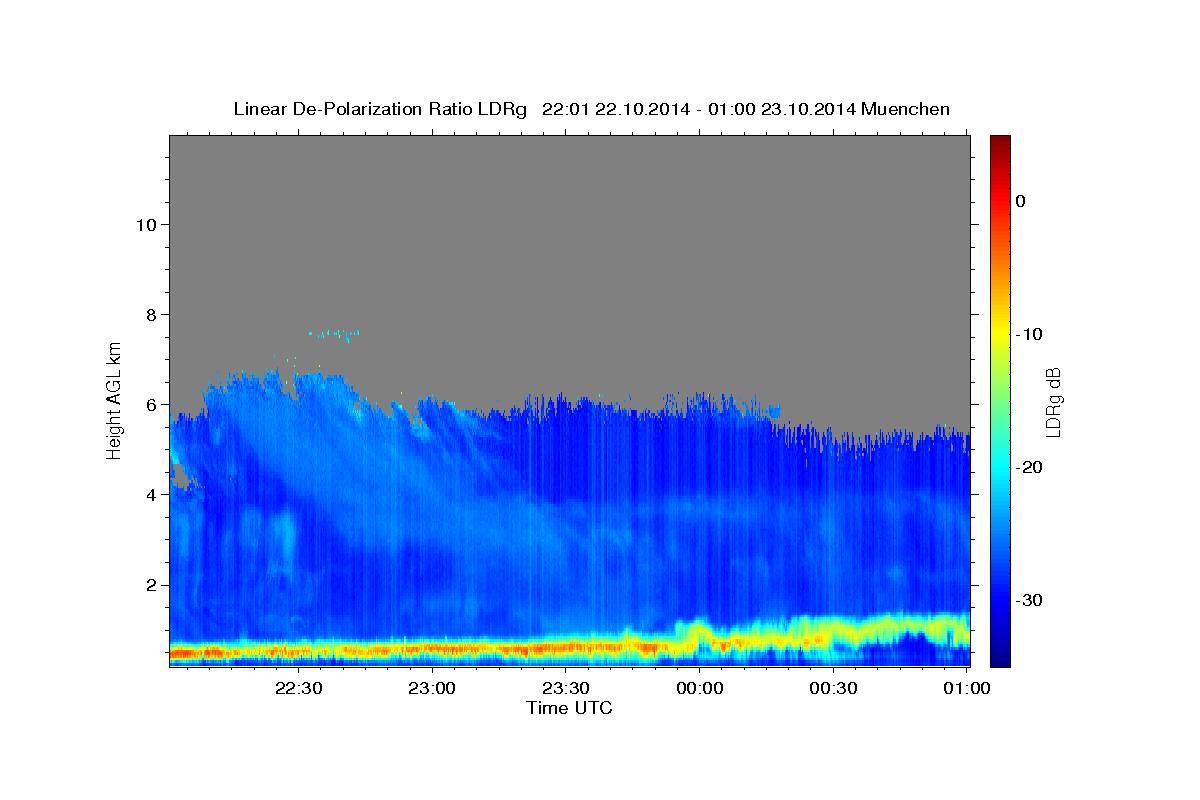Click the dark red top of the colorbar
Viewport: 1200px width, 800px height.
pos(1000,143)
